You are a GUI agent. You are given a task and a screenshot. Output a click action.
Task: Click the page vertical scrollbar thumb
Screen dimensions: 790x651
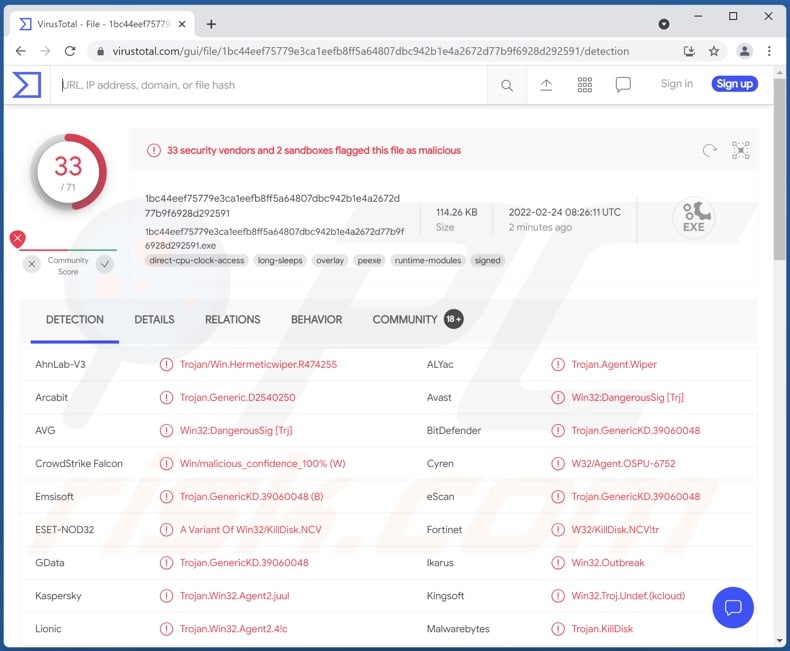click(x=779, y=169)
